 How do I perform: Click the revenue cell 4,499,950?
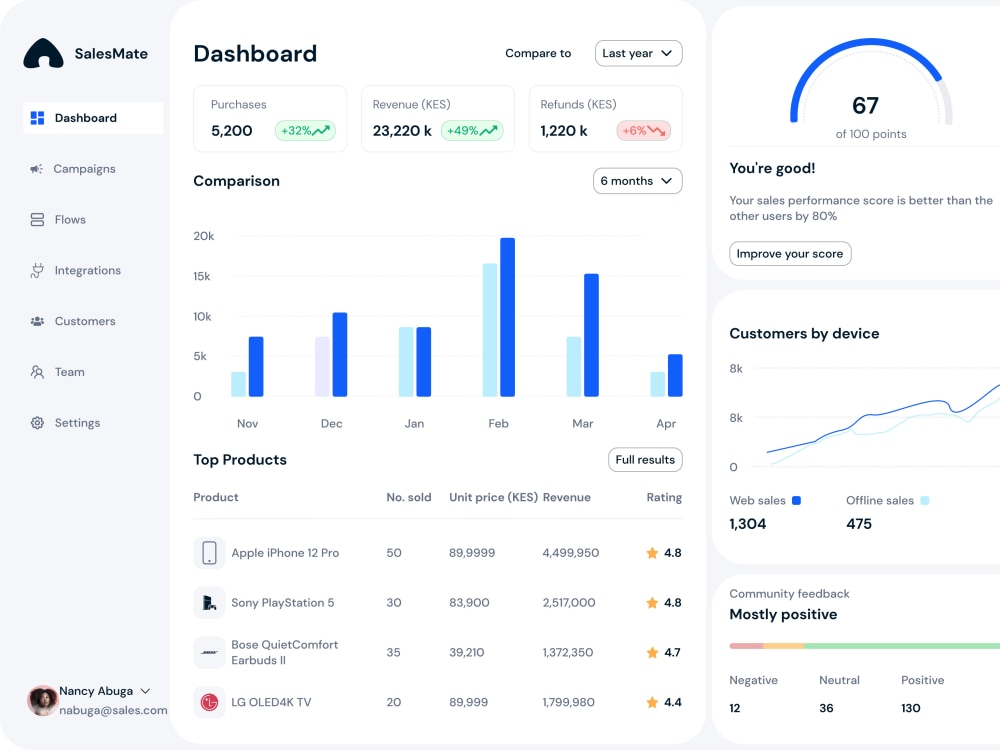pos(571,553)
